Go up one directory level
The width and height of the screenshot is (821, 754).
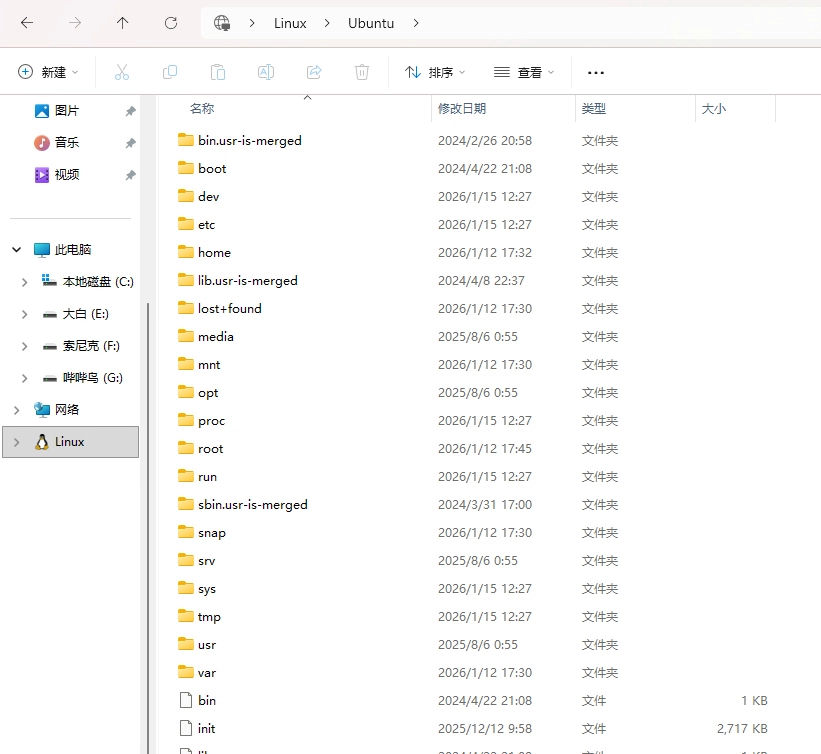(122, 23)
